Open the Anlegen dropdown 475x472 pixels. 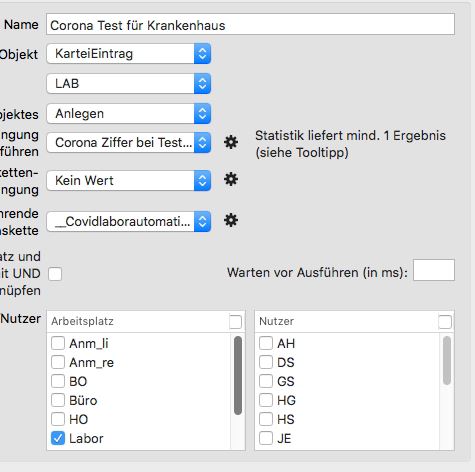(129, 114)
